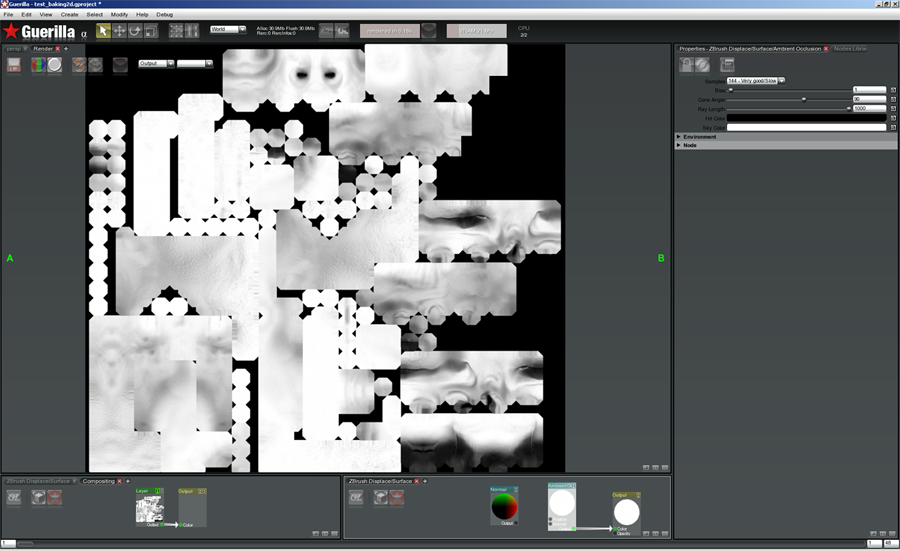Viewport: 900px width, 551px height.
Task: Switch to the persp tab
Action: (x=13, y=49)
